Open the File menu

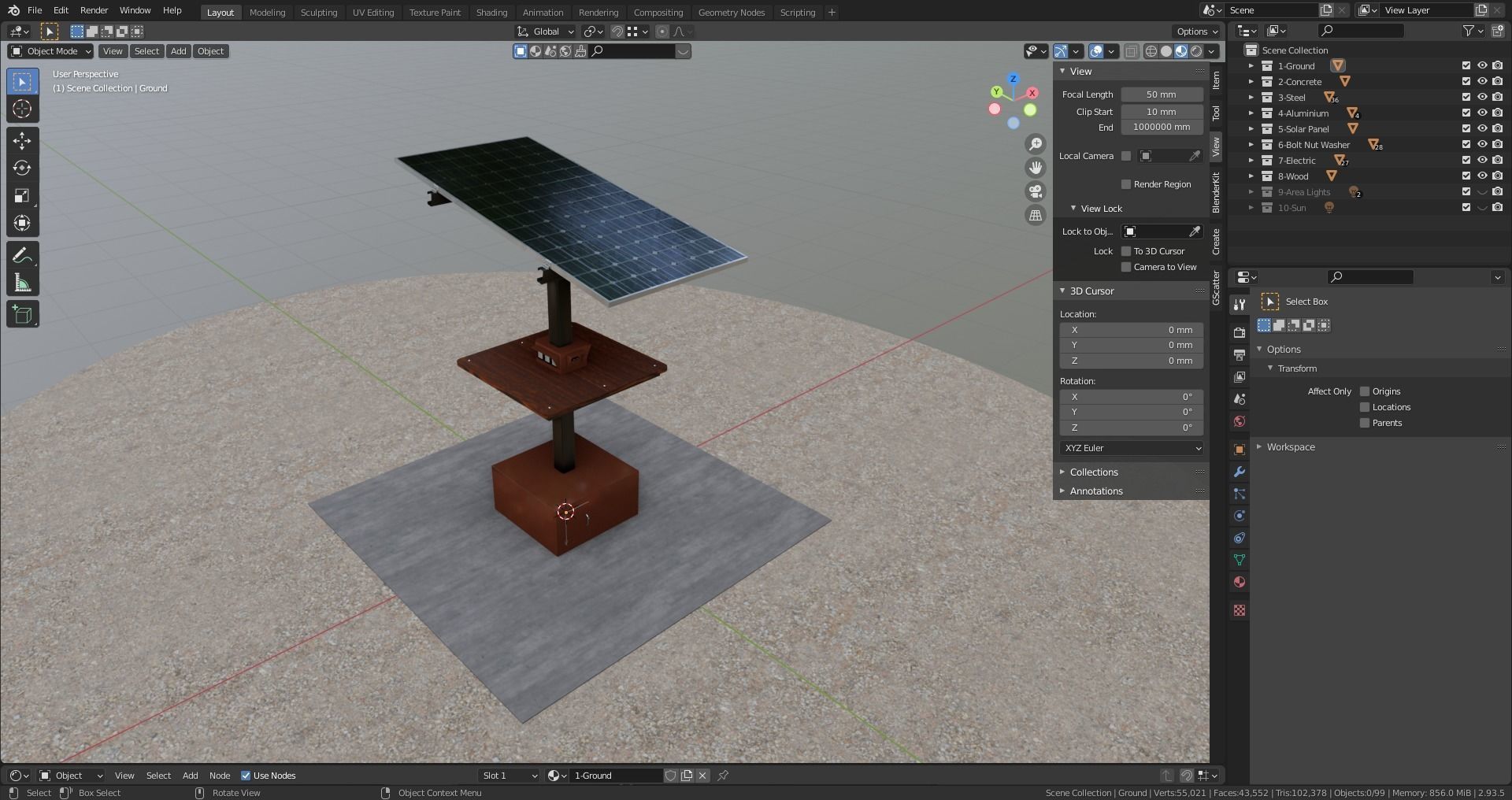(35, 10)
